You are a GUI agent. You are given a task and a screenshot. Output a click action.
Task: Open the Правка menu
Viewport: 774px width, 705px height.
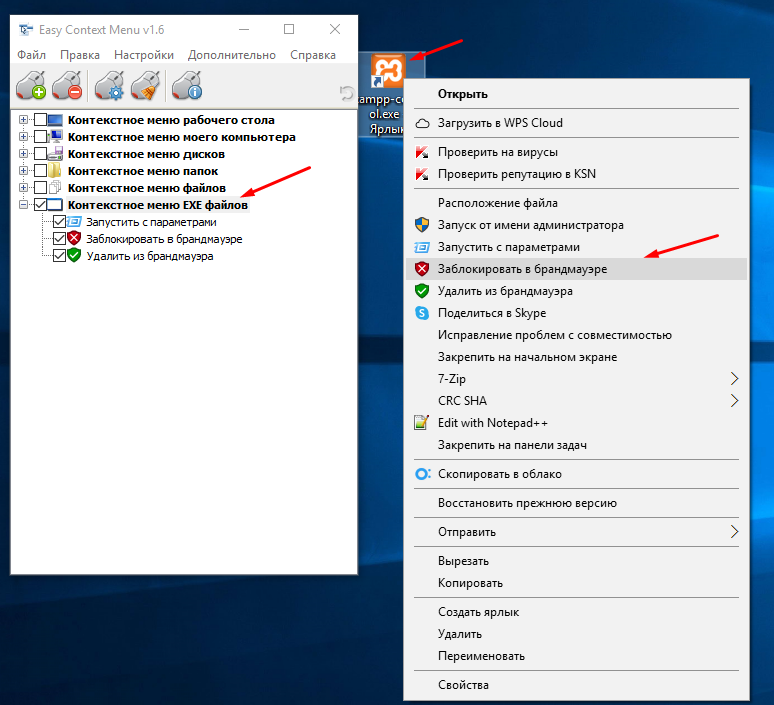pyautogui.click(x=80, y=55)
